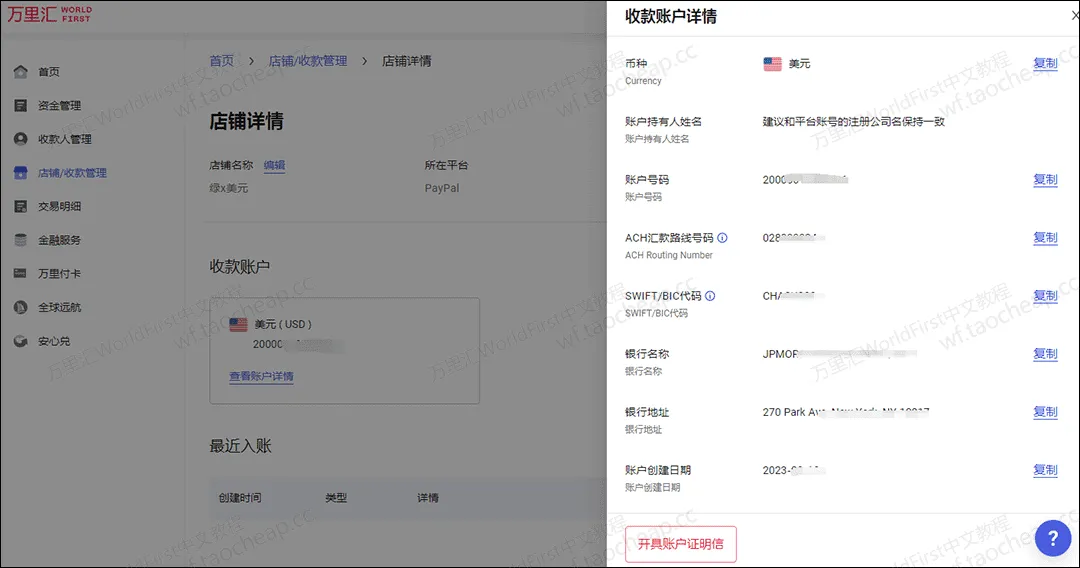The width and height of the screenshot is (1080, 568).
Task: Click the info icon beside SWIFT/BIC代码
Action: 710,296
